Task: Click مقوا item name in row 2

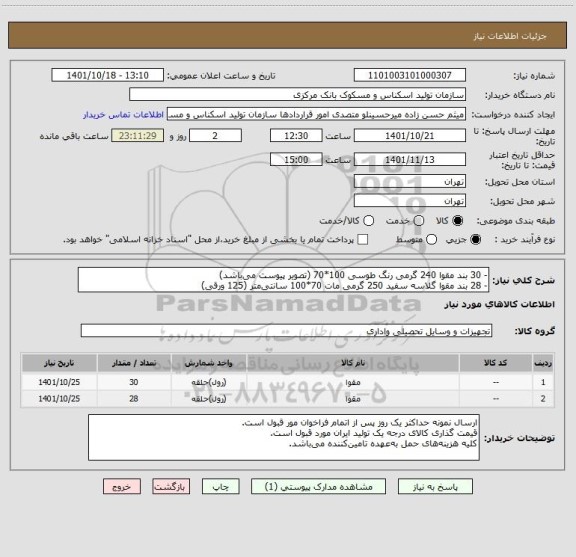Action: click(353, 399)
